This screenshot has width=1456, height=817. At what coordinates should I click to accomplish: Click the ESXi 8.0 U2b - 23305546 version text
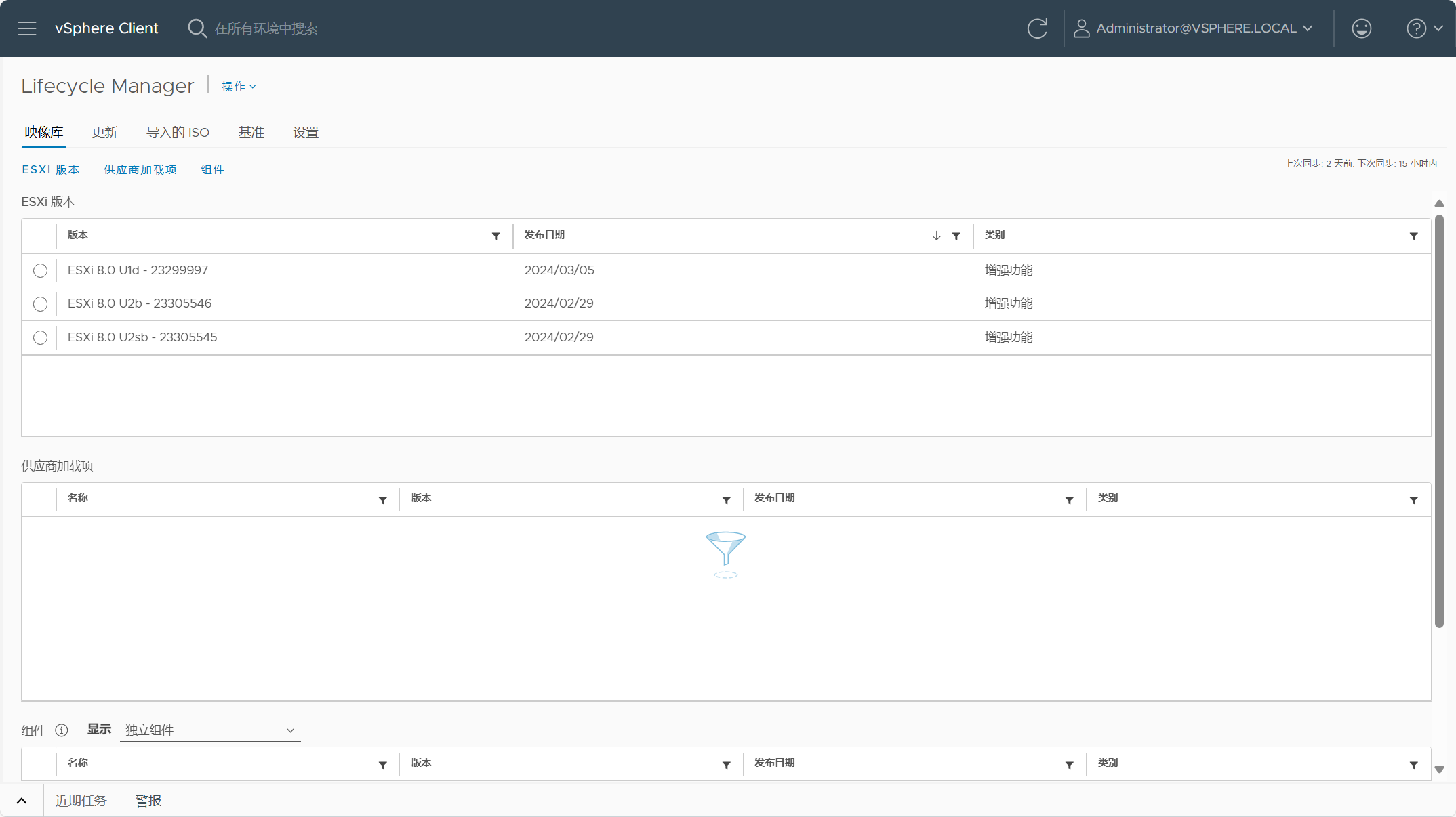point(140,303)
